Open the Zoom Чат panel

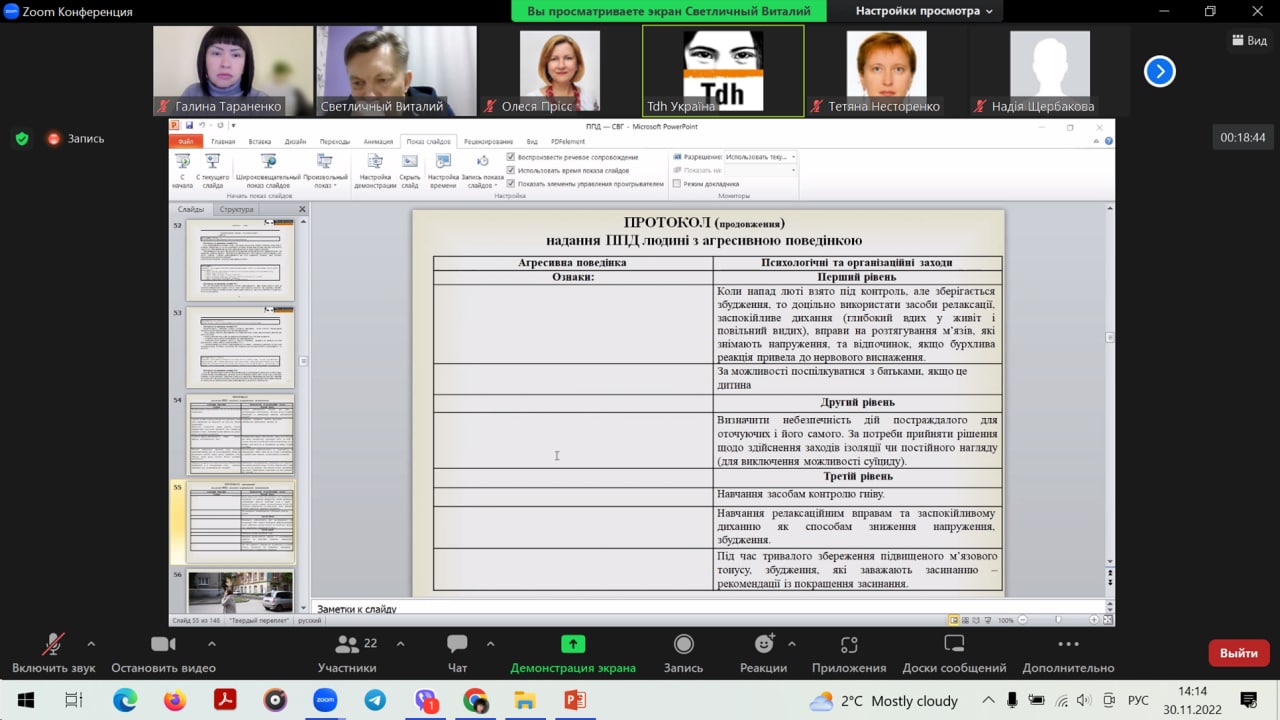point(457,645)
